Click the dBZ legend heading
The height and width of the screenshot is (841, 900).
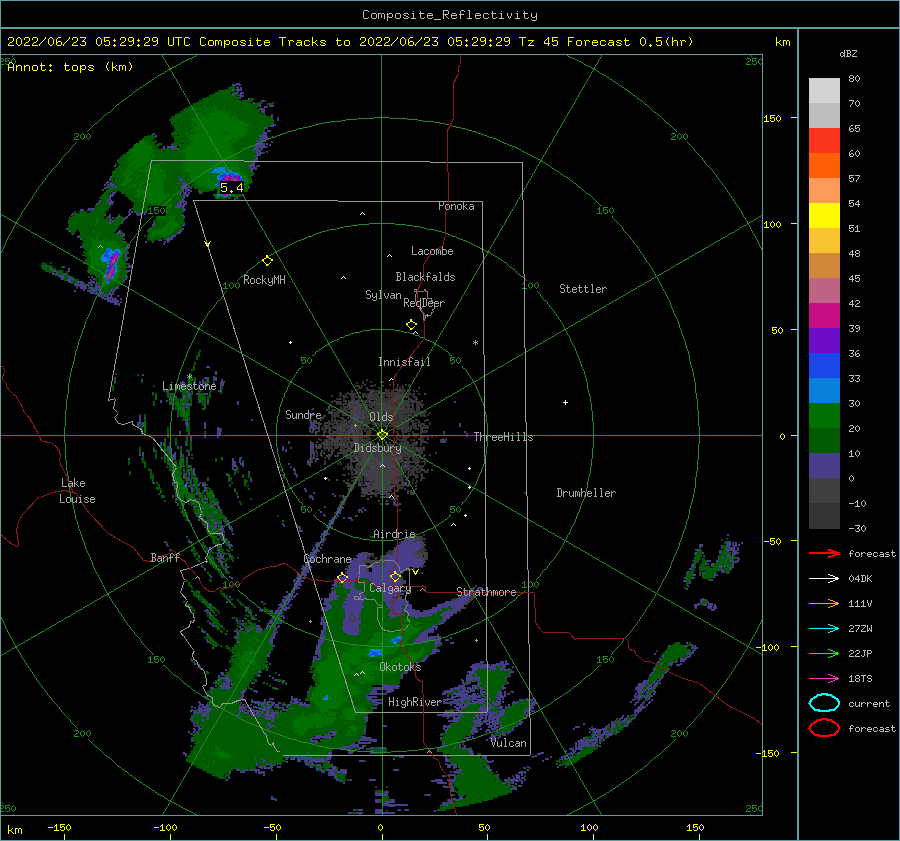pos(848,54)
